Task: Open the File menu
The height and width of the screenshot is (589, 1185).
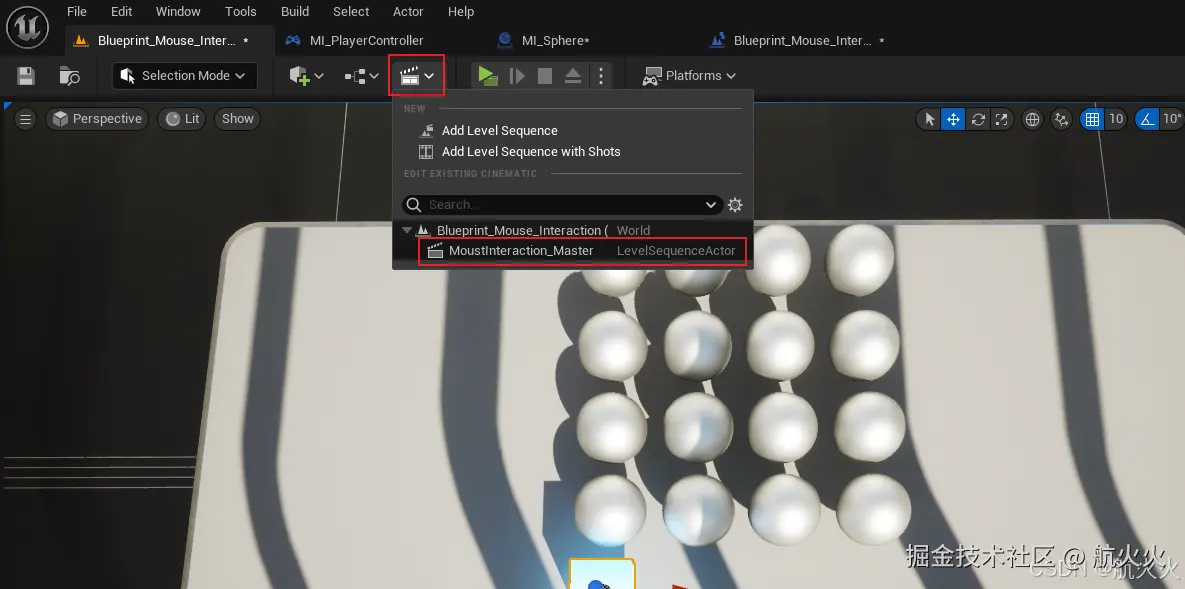Action: [x=76, y=11]
